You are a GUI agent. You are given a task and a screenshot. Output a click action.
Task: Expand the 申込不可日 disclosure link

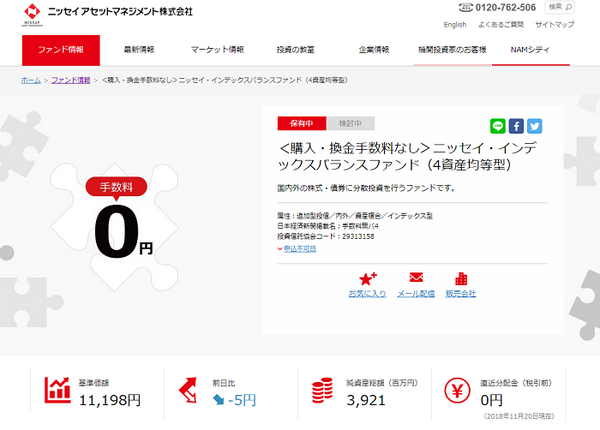[x=300, y=249]
